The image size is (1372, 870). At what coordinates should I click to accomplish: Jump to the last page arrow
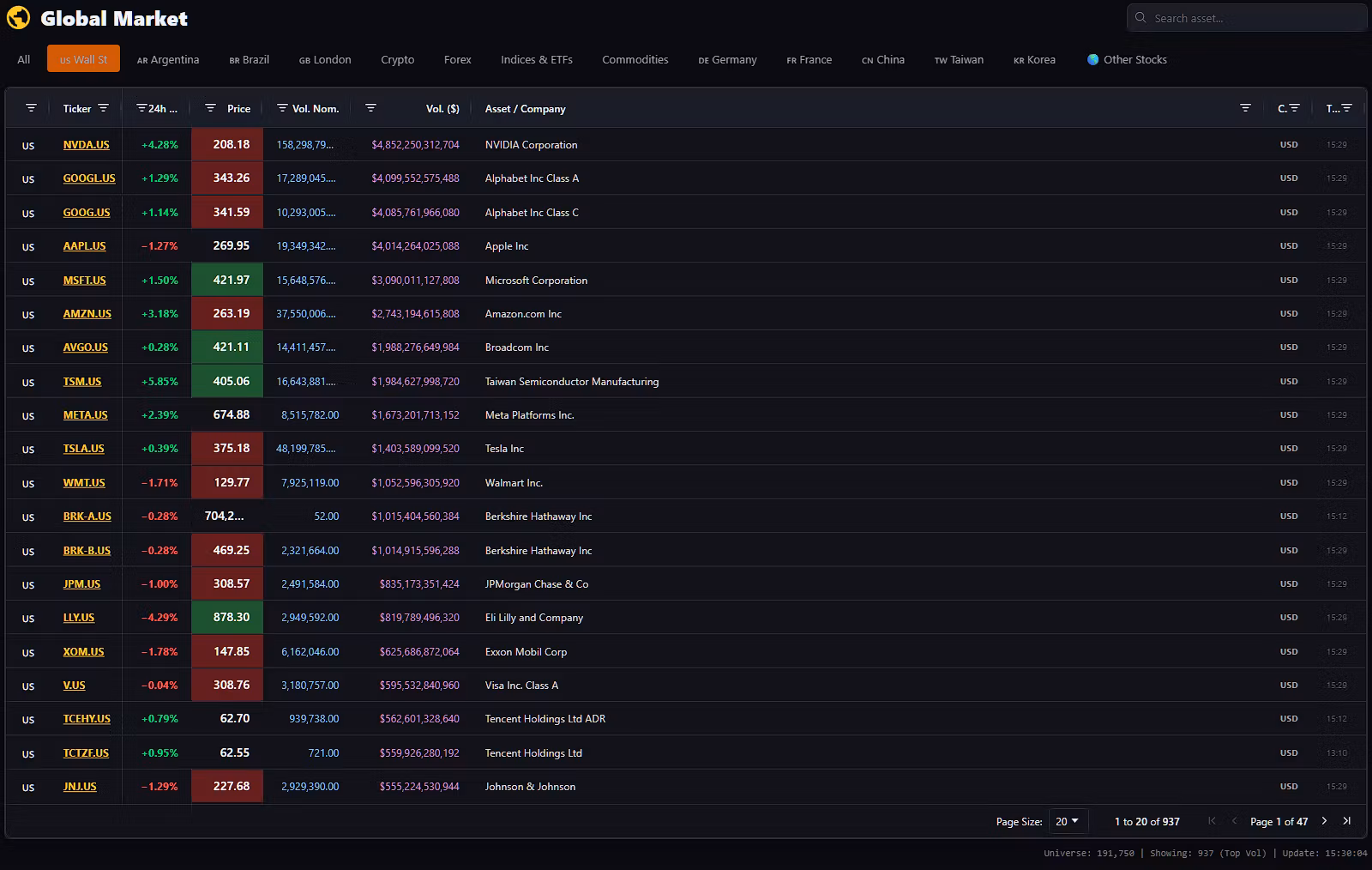pos(1347,821)
